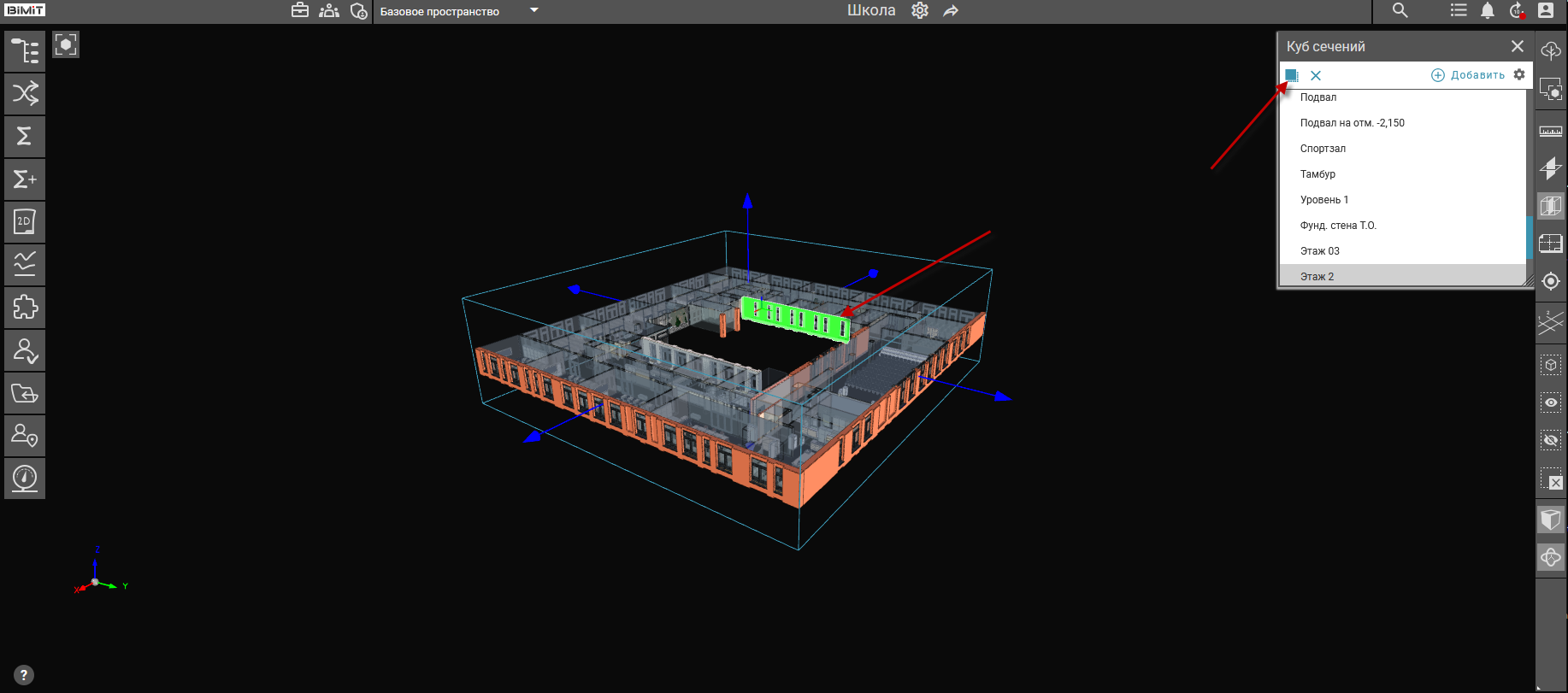Screen dimensions: 1568x693
Task: Toggle the section cube on/off square
Action: point(1291,75)
